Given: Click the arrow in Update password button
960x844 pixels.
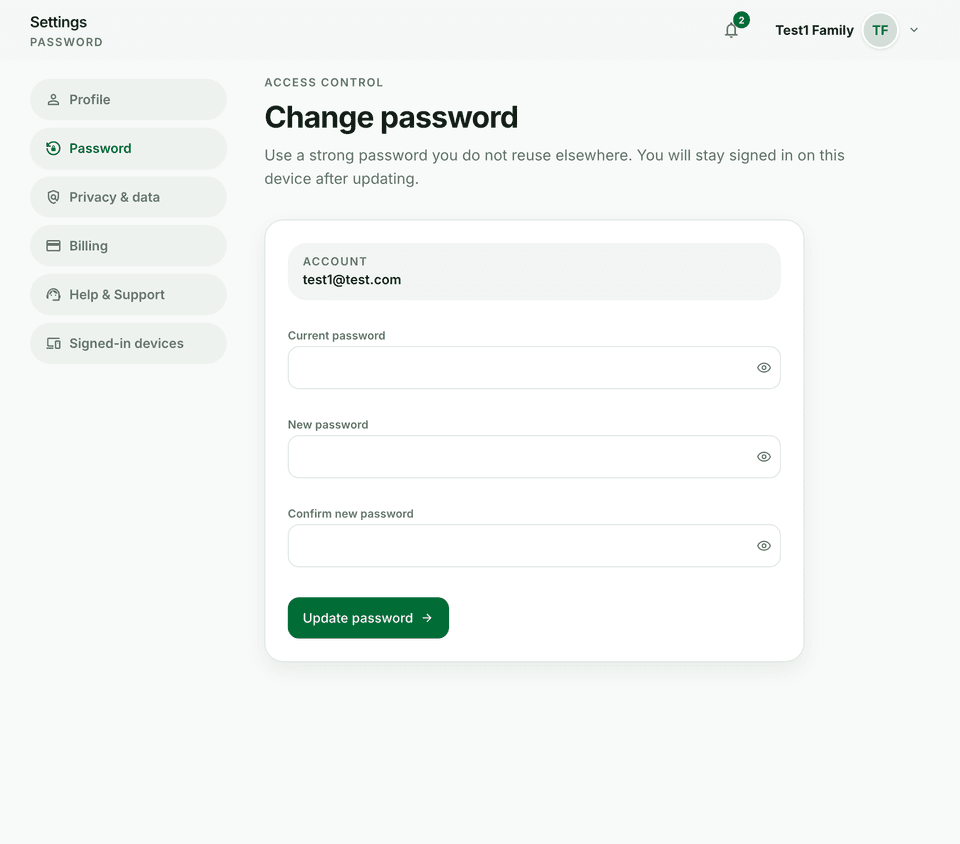Looking at the screenshot, I should click(x=427, y=618).
